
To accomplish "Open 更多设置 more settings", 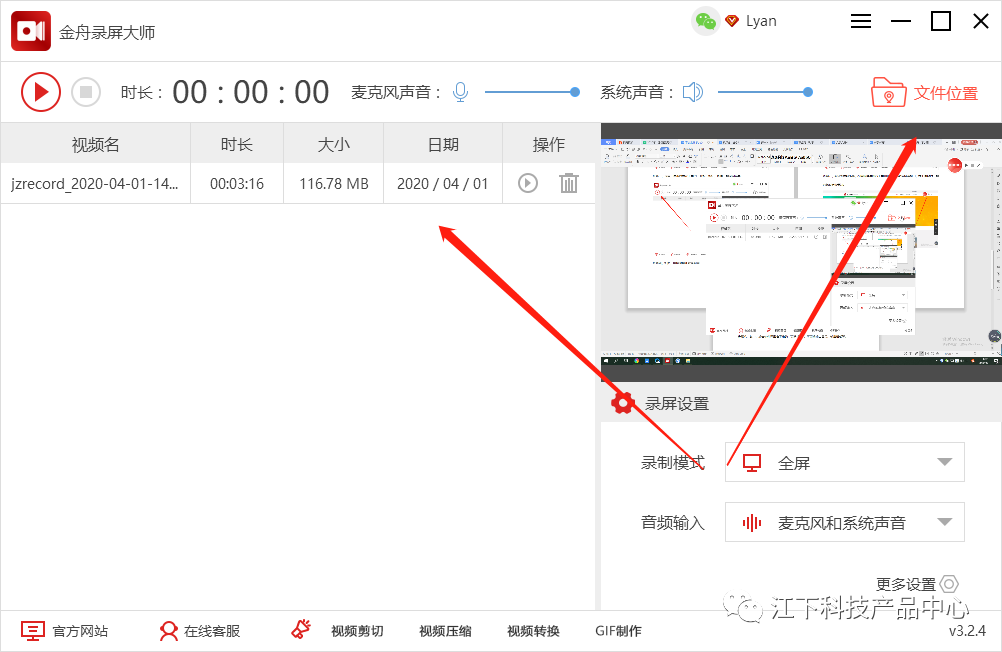I will coord(917,584).
